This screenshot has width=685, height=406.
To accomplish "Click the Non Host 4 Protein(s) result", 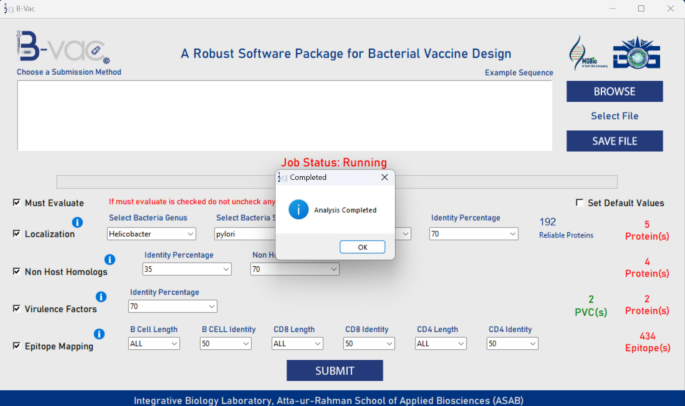I will 647,267.
